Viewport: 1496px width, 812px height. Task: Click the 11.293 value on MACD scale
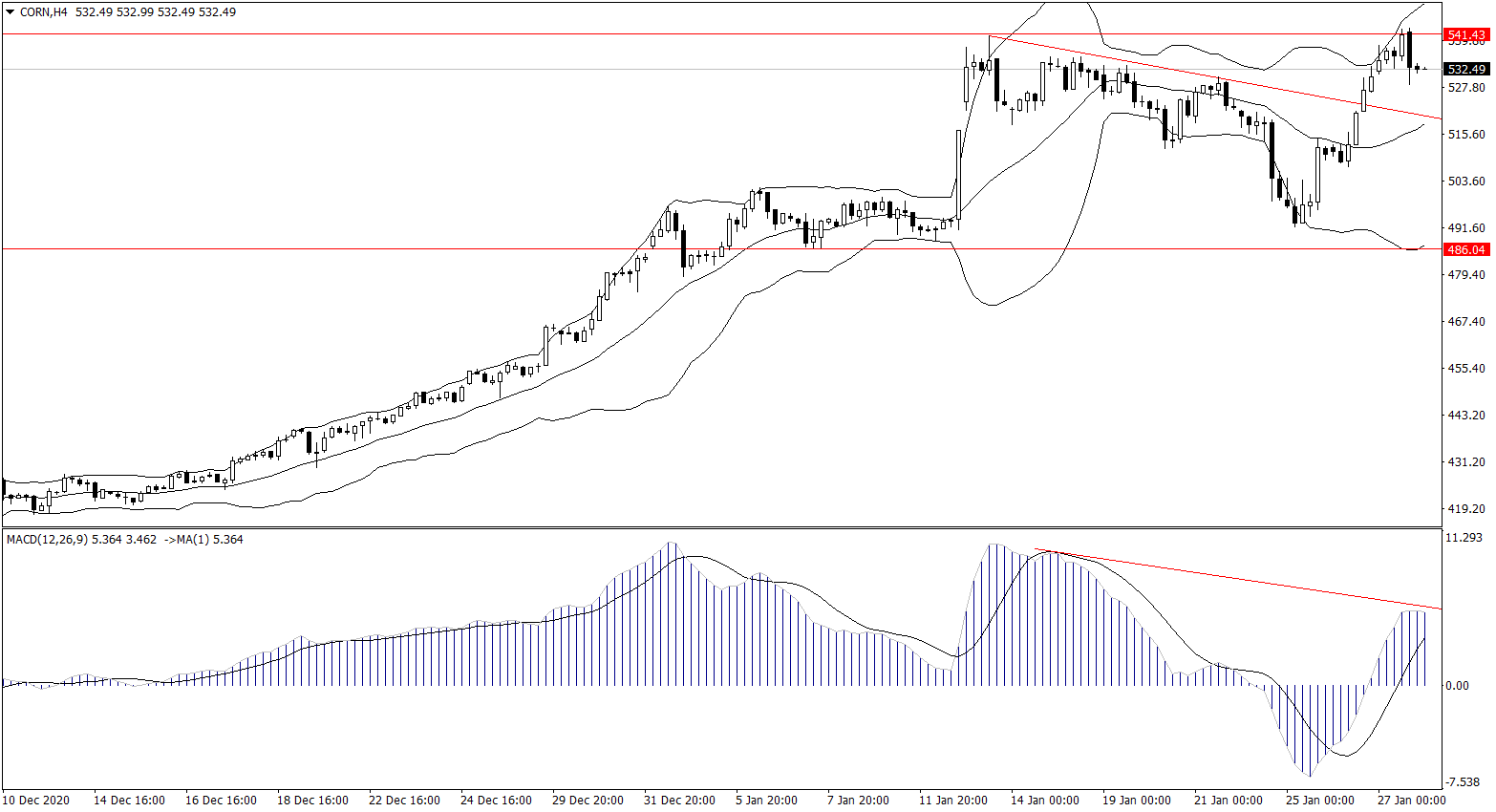[1464, 539]
